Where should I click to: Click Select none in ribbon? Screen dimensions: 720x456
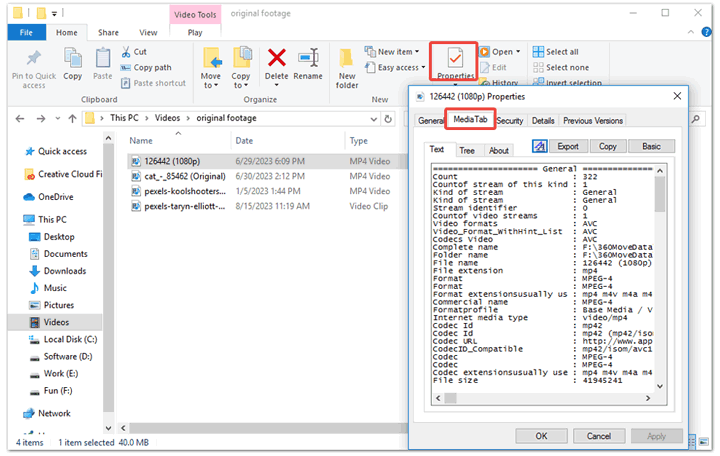click(x=561, y=68)
